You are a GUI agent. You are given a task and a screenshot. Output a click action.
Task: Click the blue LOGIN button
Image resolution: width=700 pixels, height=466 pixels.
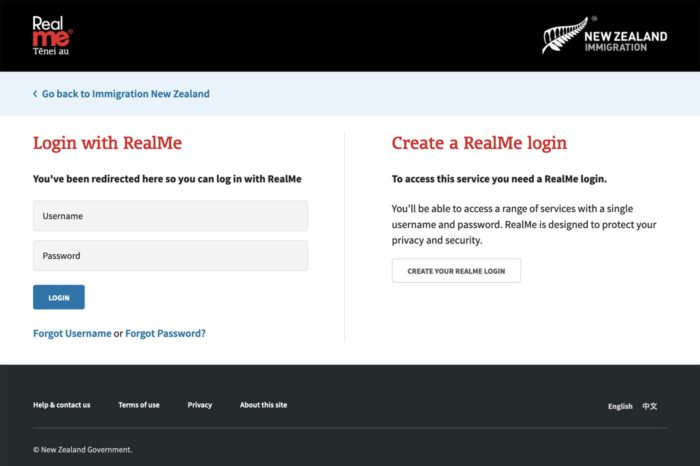[x=58, y=297]
